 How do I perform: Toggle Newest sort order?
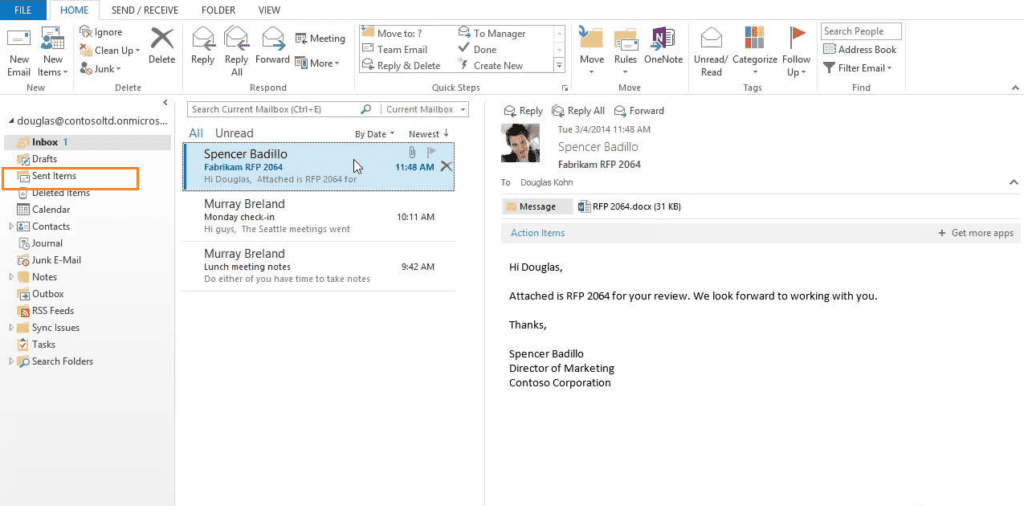(428, 133)
